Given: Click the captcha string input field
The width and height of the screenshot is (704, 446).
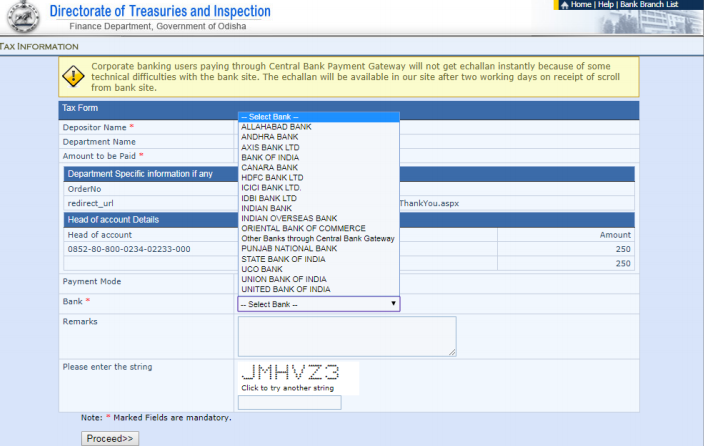Looking at the screenshot, I should point(290,402).
